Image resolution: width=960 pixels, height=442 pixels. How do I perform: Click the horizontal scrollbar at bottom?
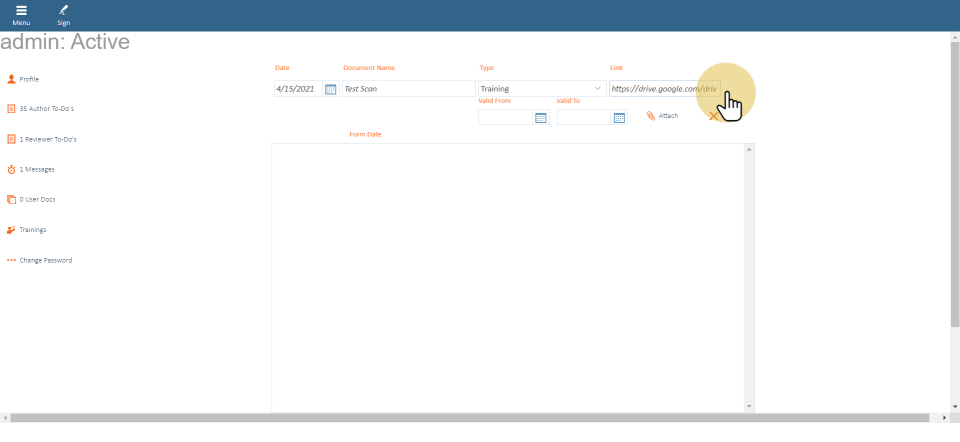tap(470, 417)
